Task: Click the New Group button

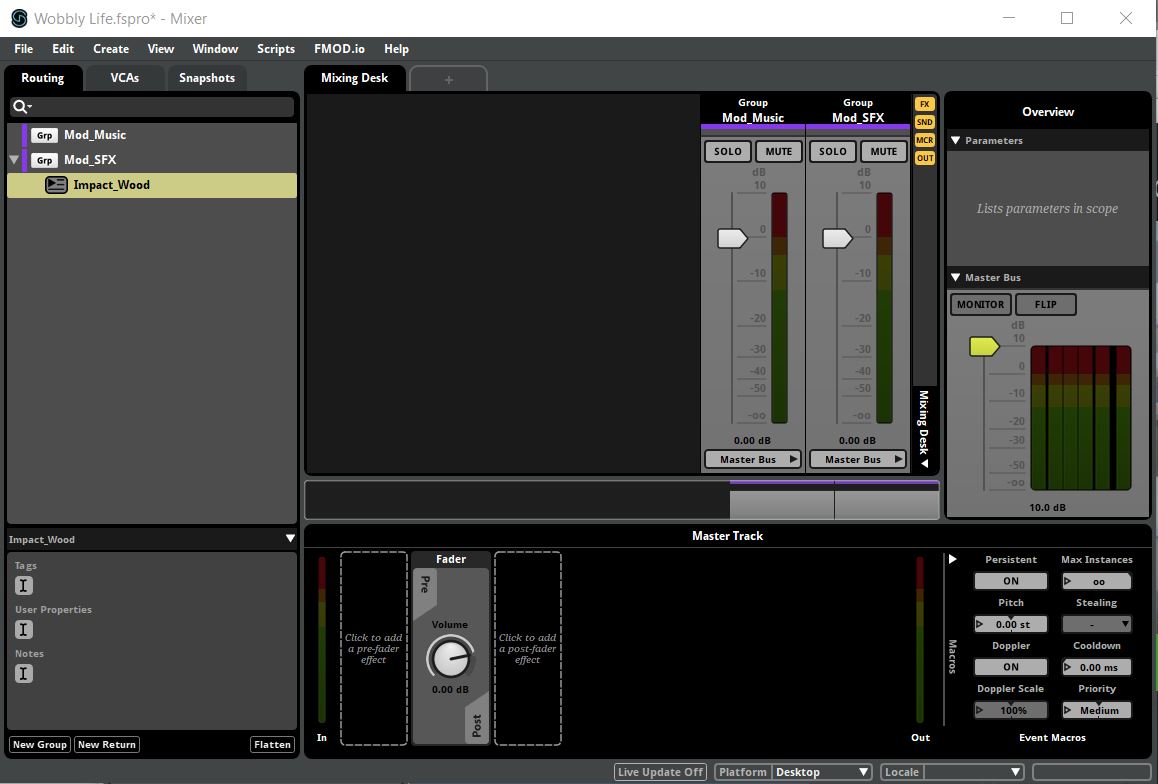Action: coord(39,745)
